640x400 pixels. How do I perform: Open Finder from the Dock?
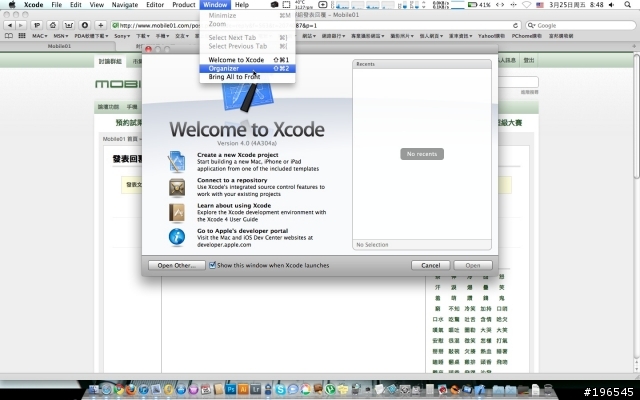coord(93,389)
